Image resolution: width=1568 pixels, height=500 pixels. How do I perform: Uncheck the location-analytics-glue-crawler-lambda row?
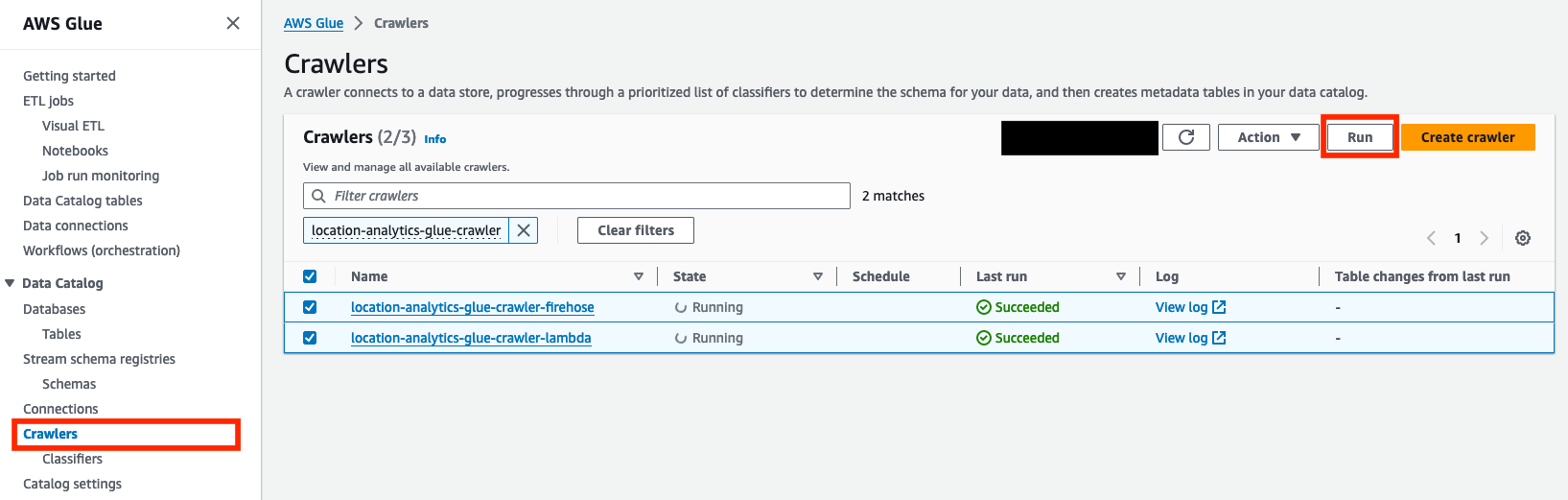310,338
